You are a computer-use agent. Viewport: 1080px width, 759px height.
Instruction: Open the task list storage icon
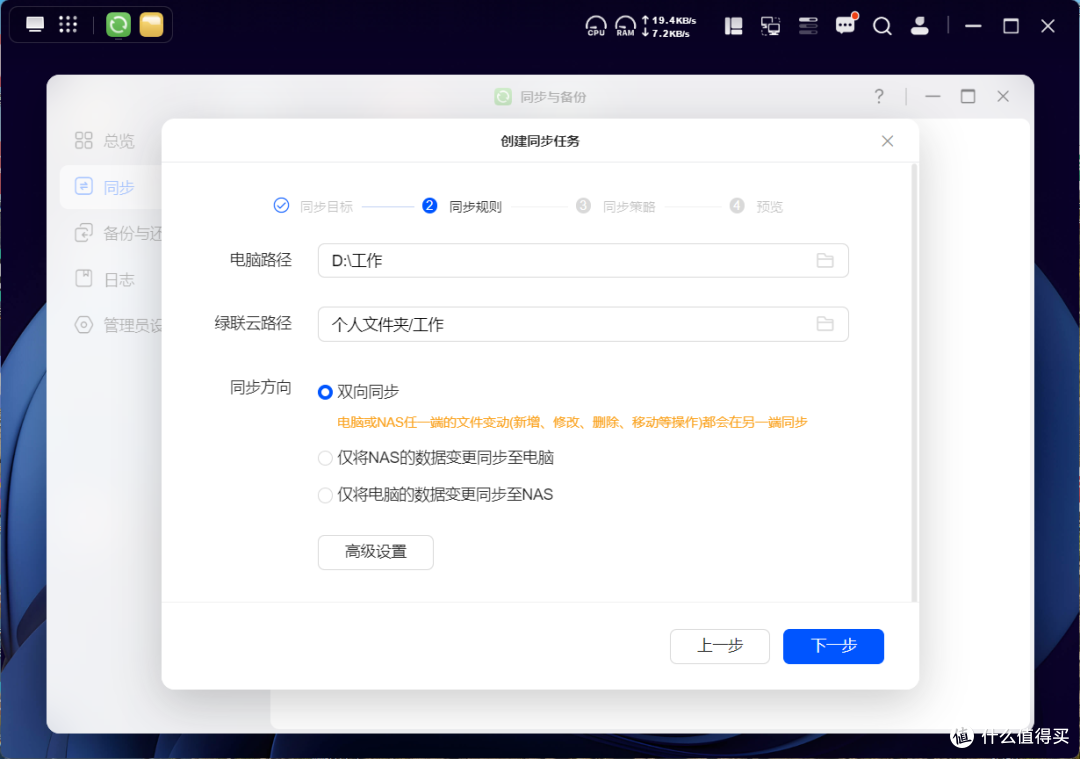[x=808, y=26]
